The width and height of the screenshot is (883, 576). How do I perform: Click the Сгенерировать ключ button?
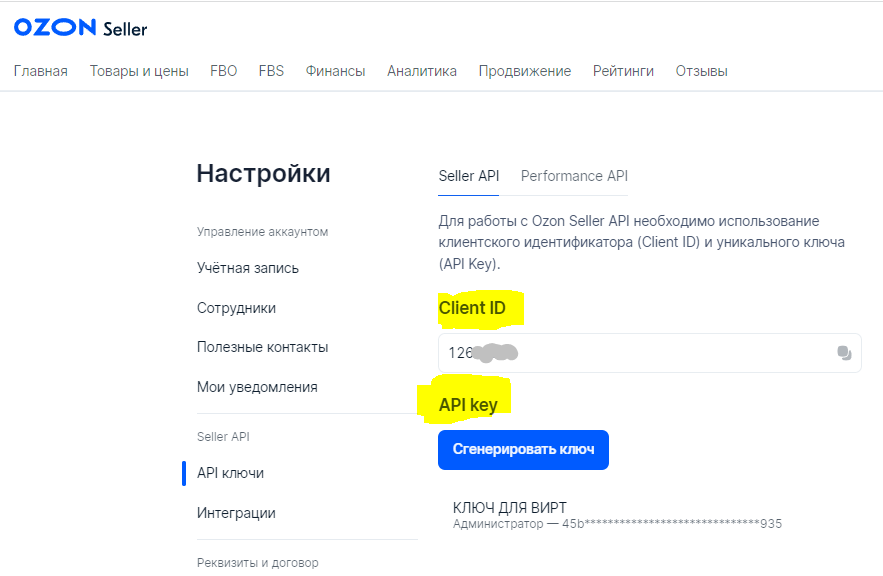pyautogui.click(x=523, y=449)
